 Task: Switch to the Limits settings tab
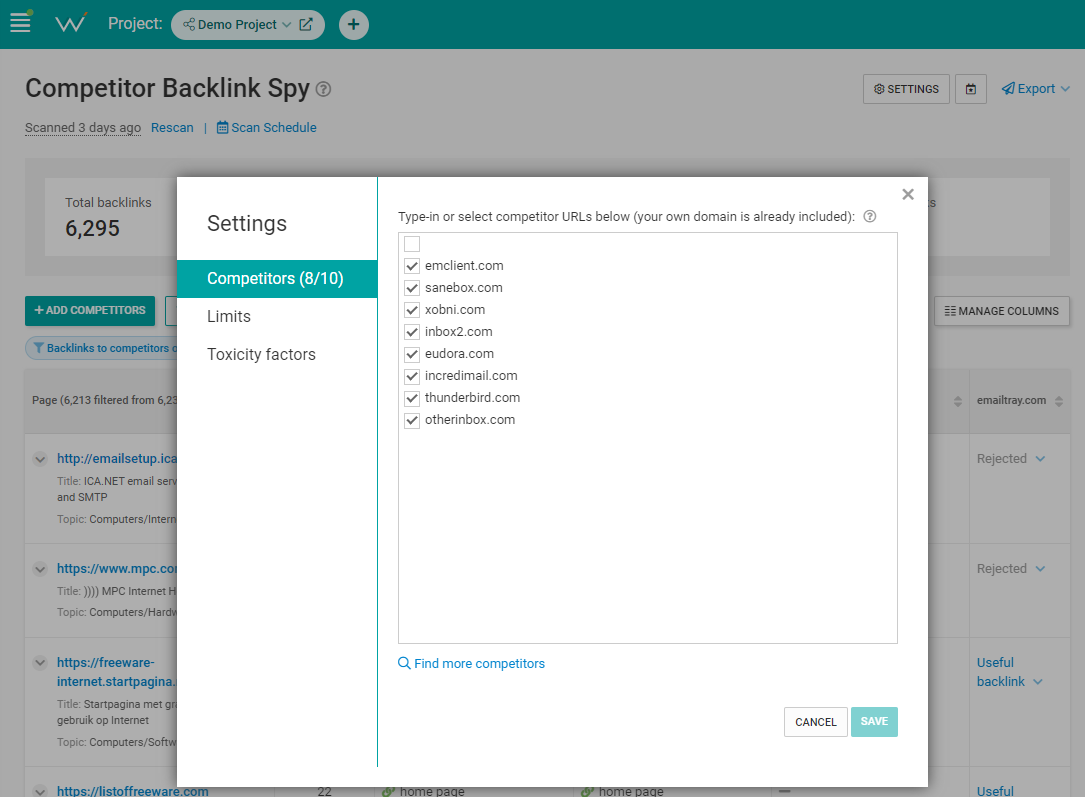(229, 316)
